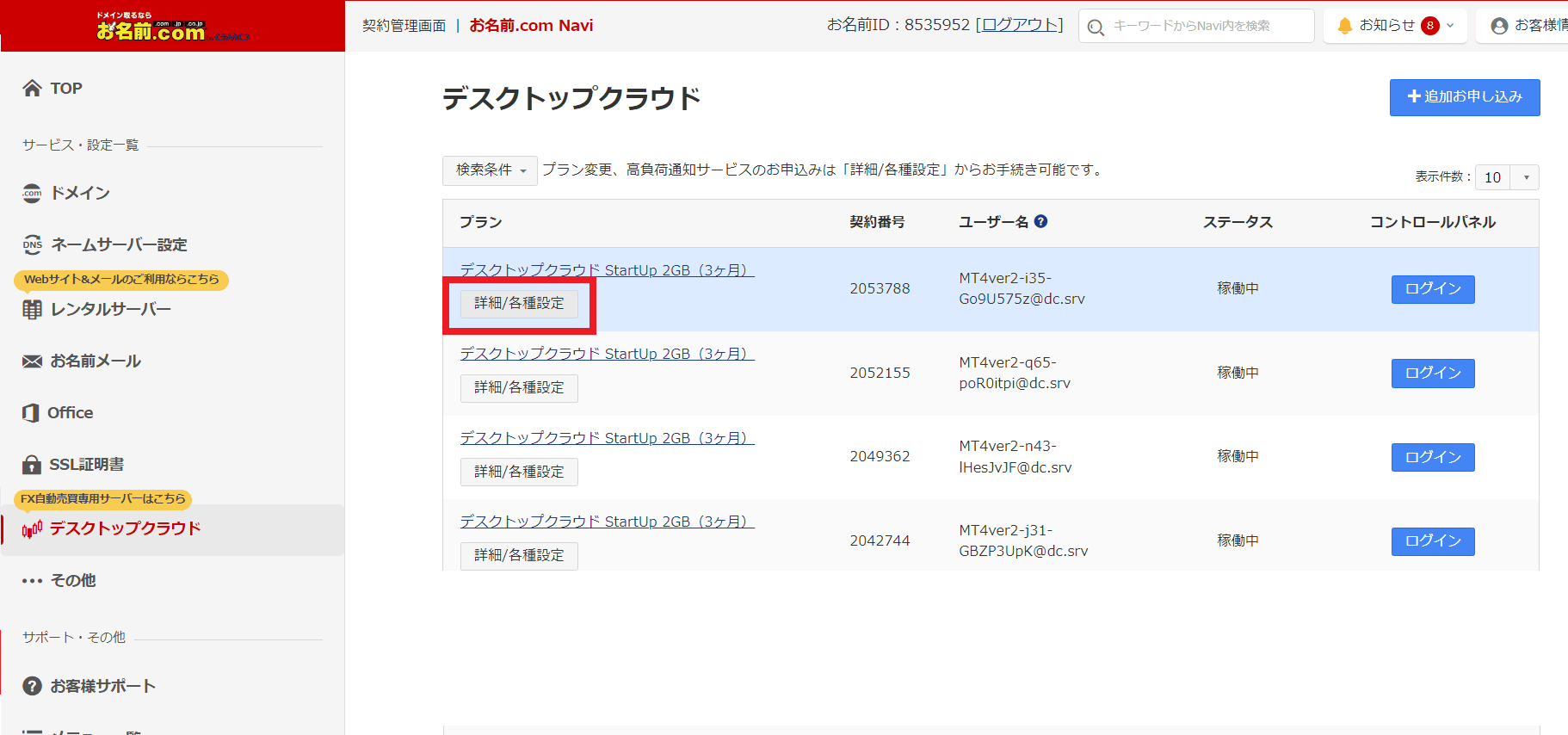Open plan link for contract 2042744

tap(607, 522)
